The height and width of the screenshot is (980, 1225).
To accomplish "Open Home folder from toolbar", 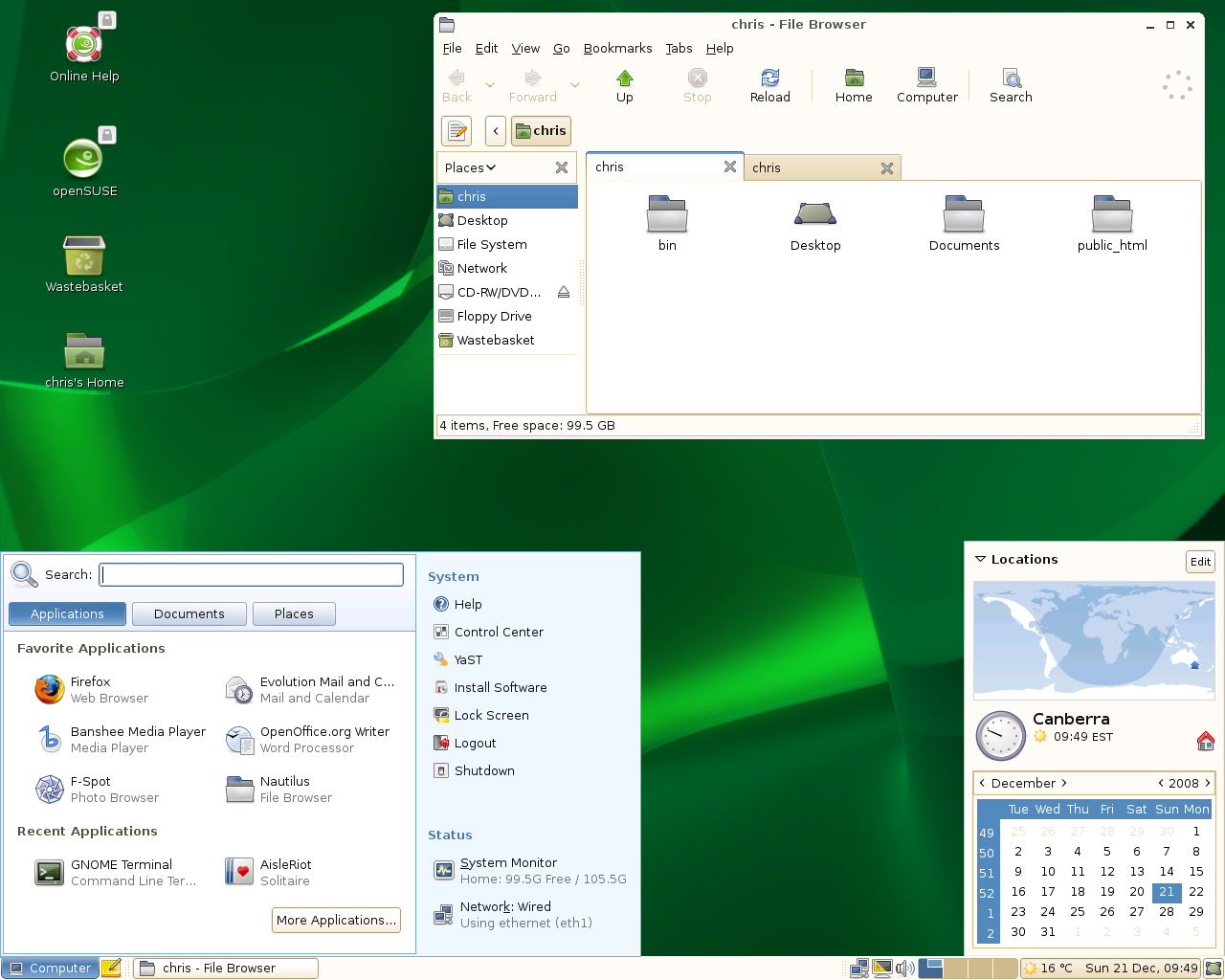I will tap(854, 85).
